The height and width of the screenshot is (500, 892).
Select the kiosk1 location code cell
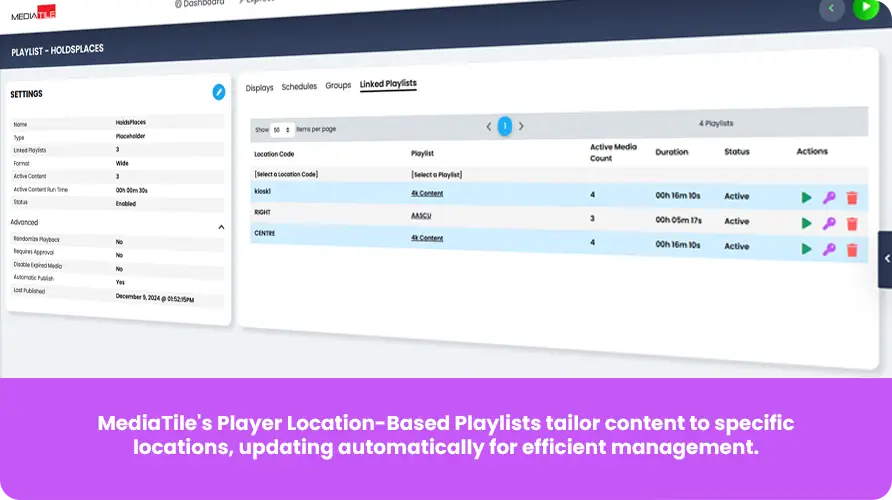click(x=262, y=191)
